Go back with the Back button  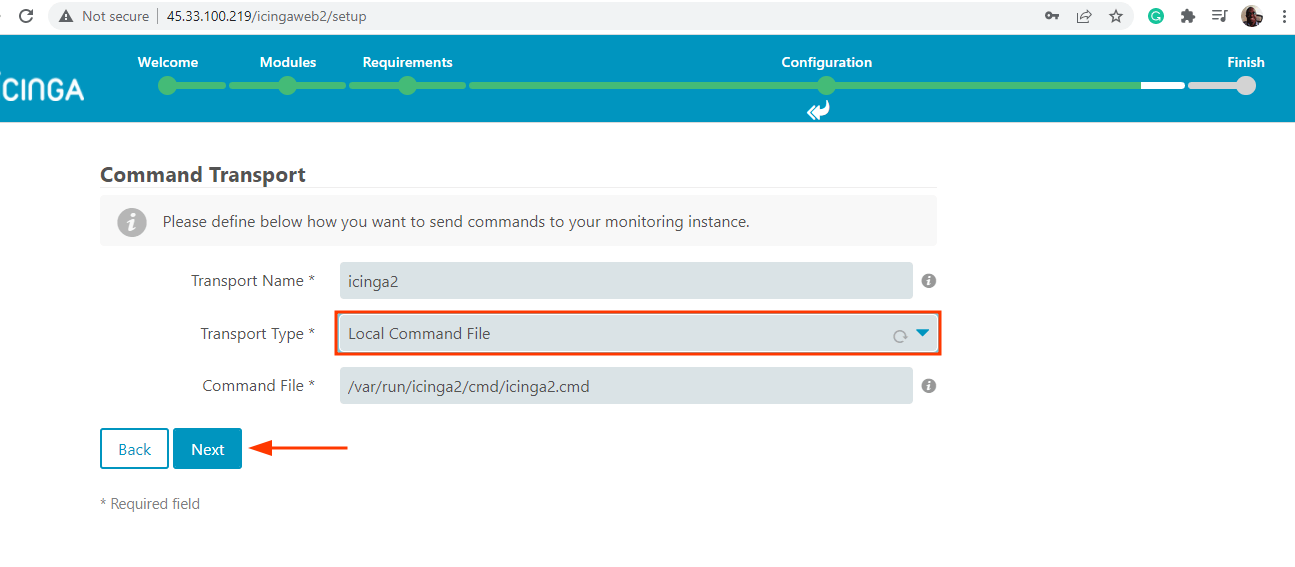tap(134, 449)
